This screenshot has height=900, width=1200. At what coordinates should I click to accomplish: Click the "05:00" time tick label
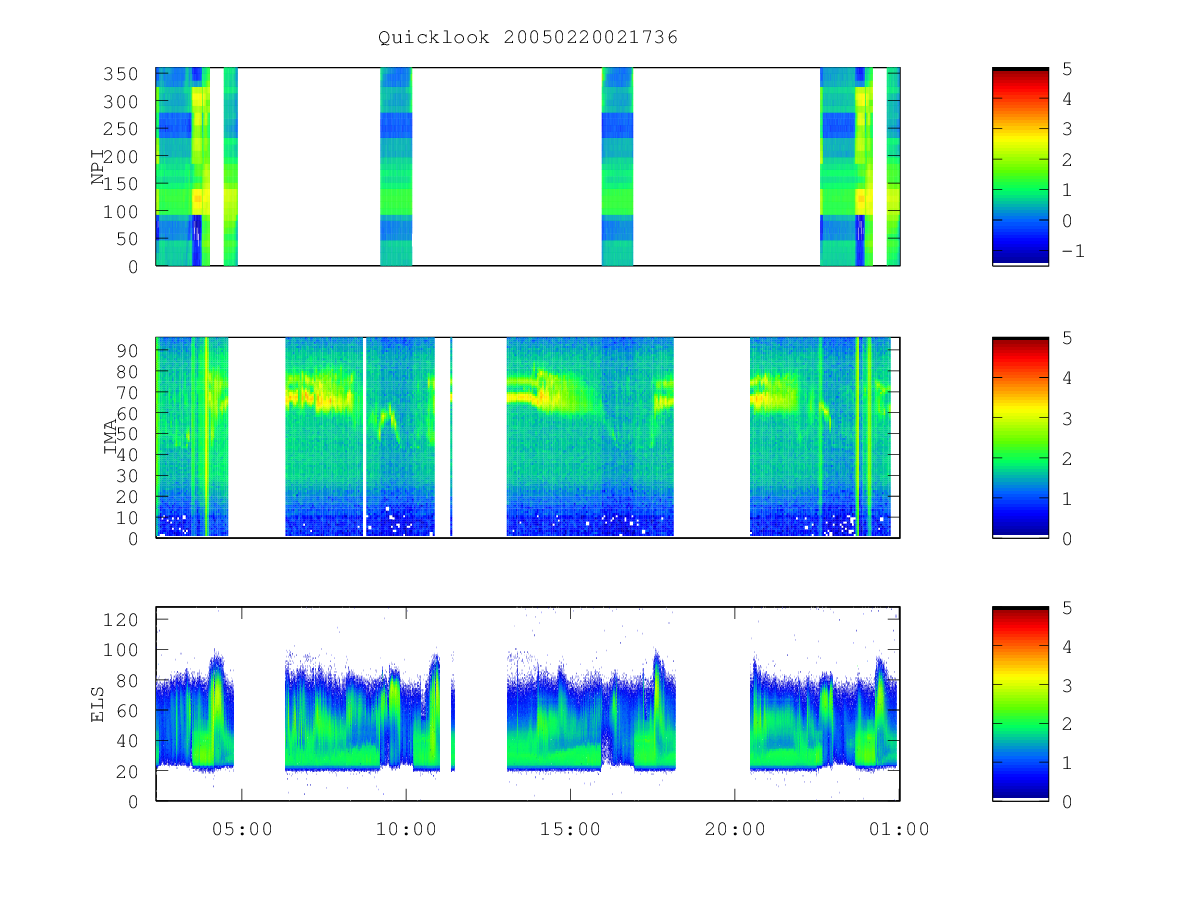[x=243, y=829]
